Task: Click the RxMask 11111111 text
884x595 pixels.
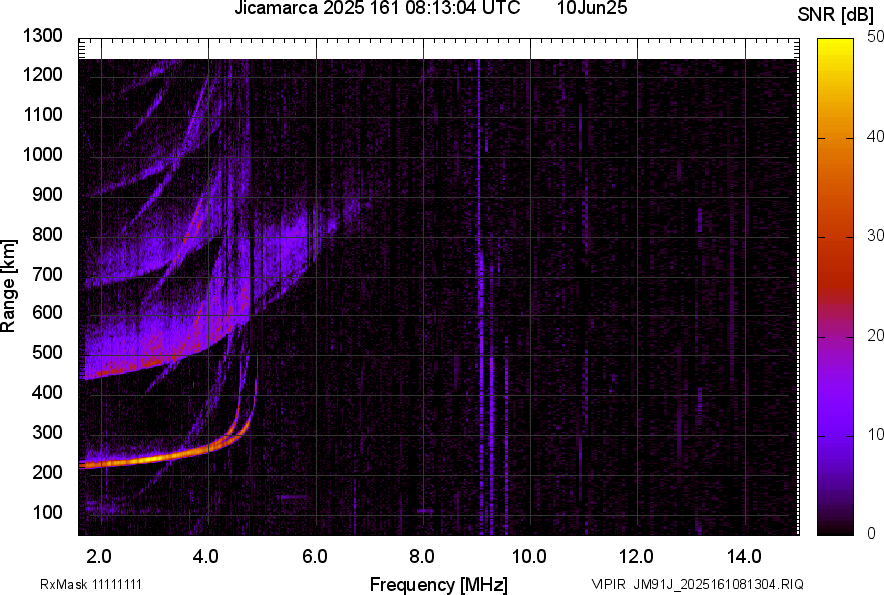Action: pos(91,584)
